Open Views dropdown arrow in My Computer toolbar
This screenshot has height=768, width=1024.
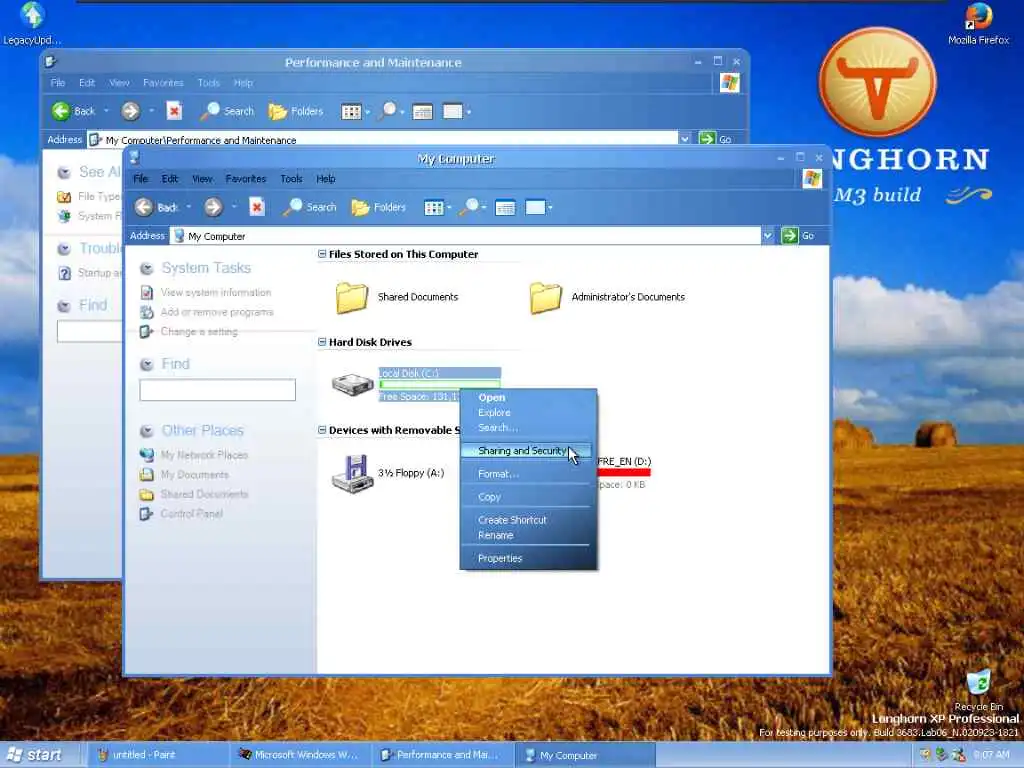(x=449, y=208)
